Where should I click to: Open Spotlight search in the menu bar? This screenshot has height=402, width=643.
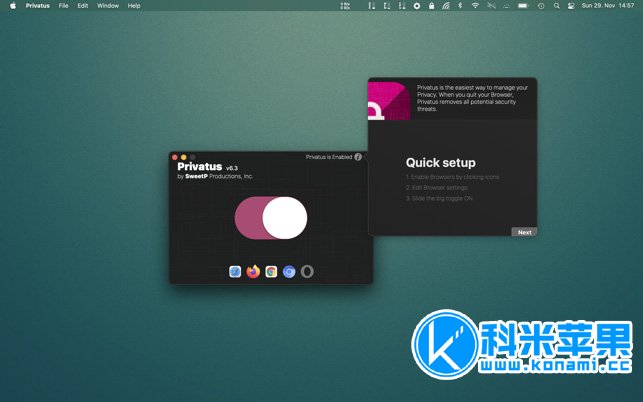[556, 6]
